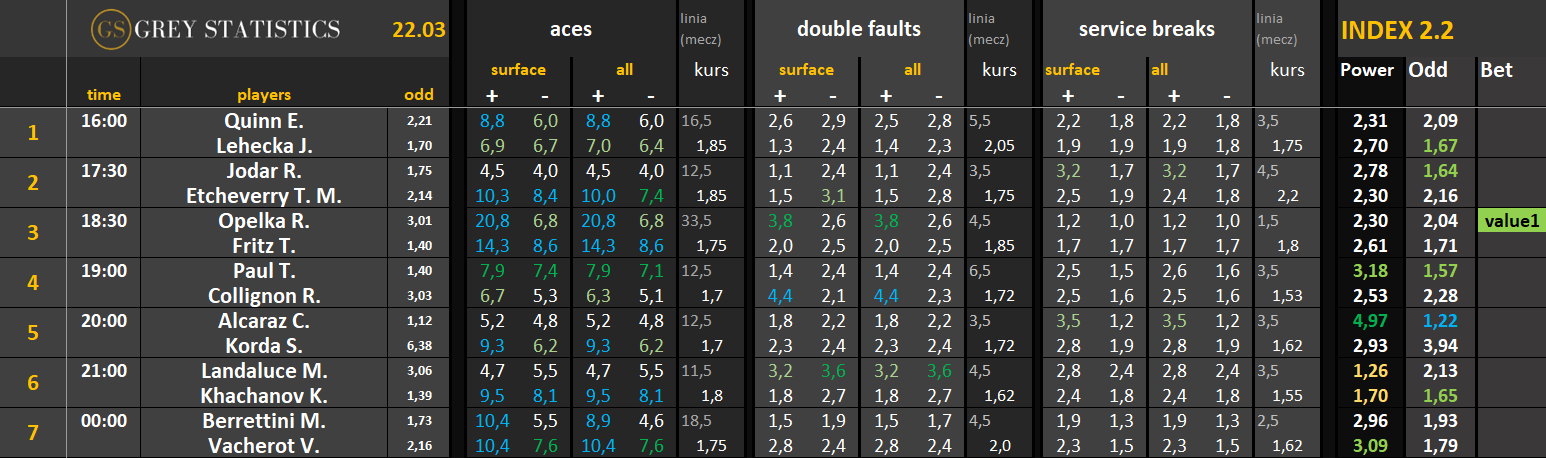Image resolution: width=1546 pixels, height=458 pixels.
Task: Select player Opelka R. name cell
Action: pos(264,221)
